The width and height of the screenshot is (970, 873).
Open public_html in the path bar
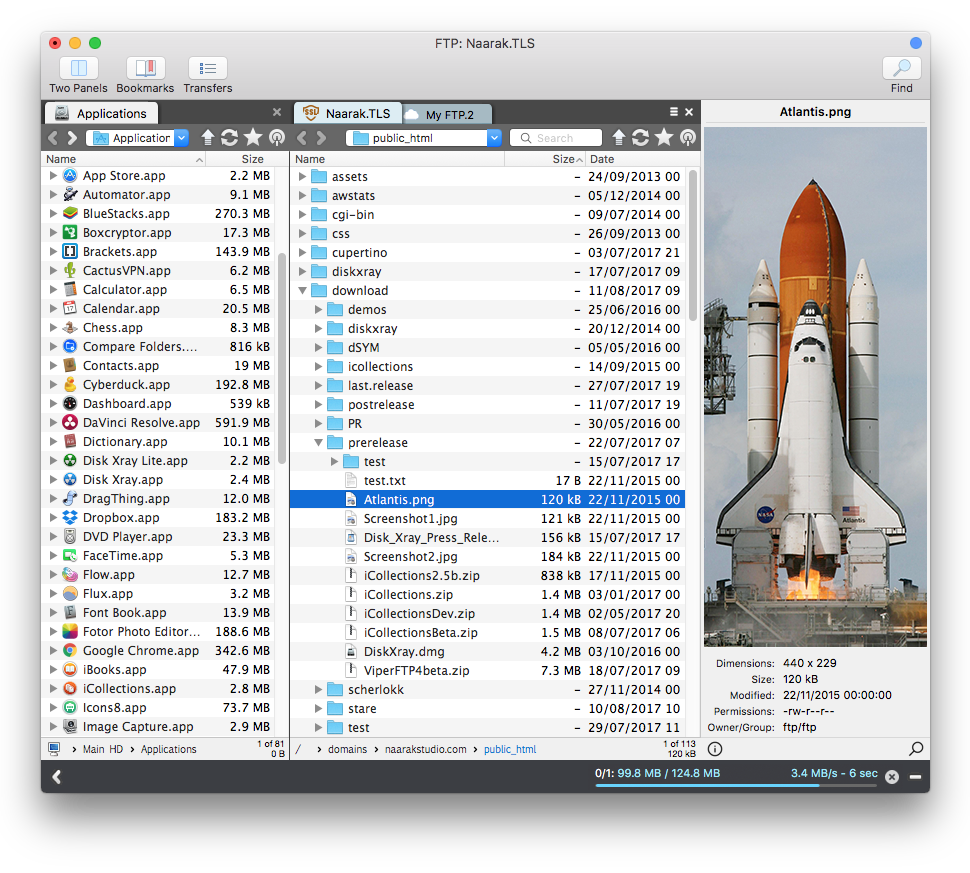pos(510,749)
